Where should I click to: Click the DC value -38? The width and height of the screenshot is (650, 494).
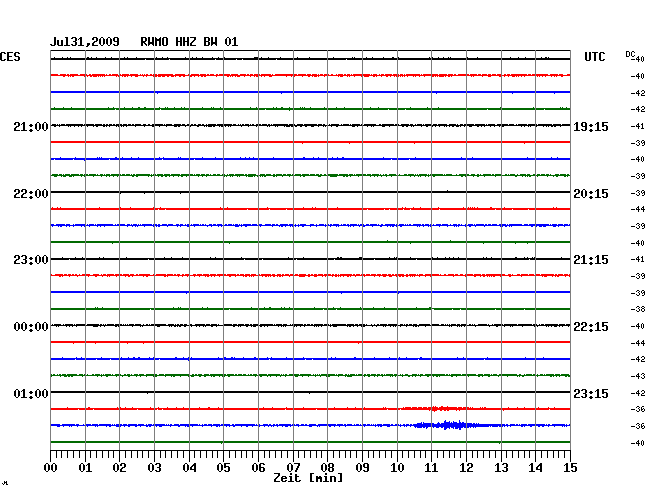[x=638, y=309]
